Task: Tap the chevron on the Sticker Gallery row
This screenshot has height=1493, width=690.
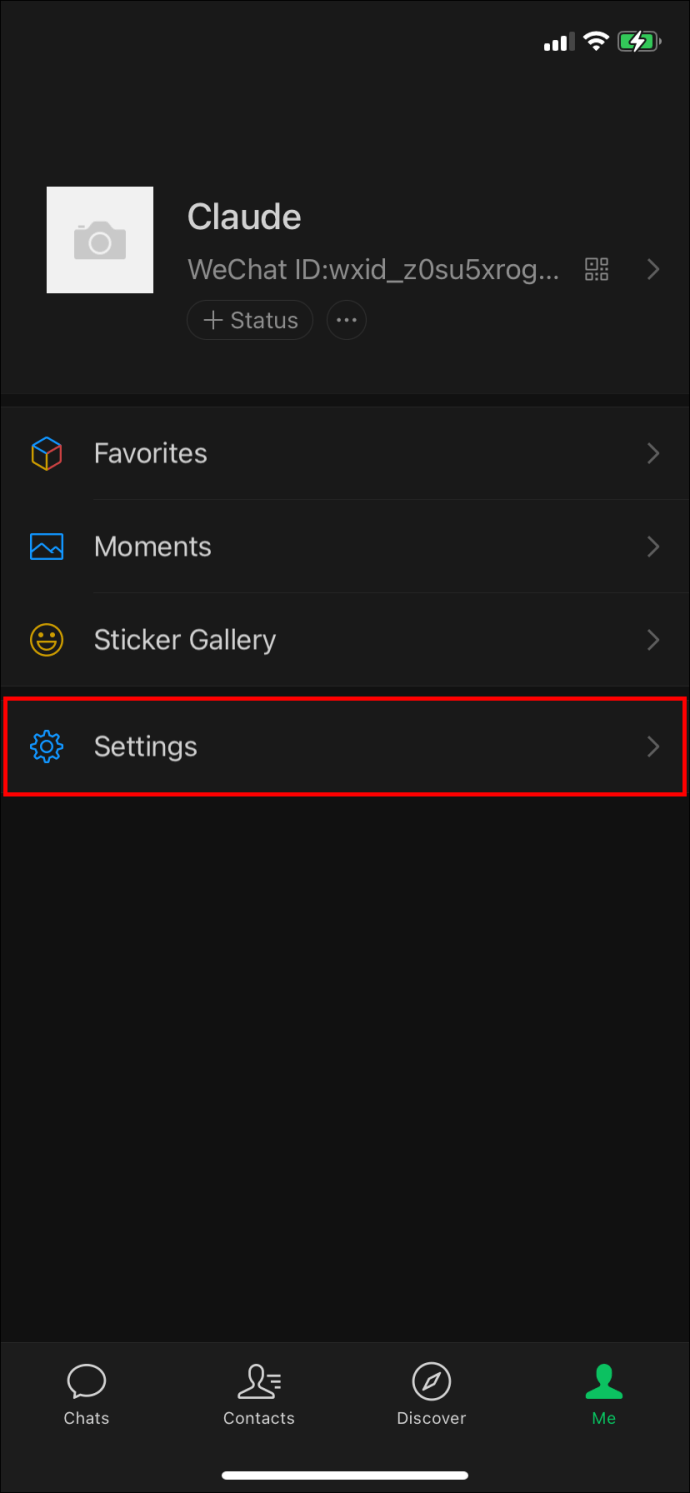Action: (653, 640)
